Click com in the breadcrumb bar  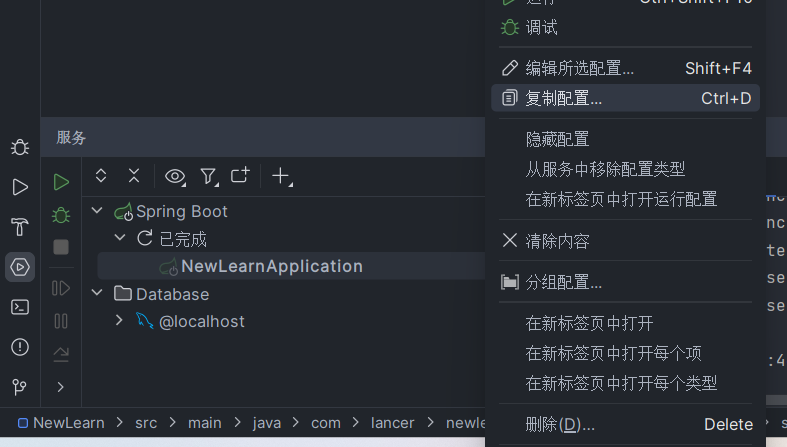pyautogui.click(x=326, y=423)
